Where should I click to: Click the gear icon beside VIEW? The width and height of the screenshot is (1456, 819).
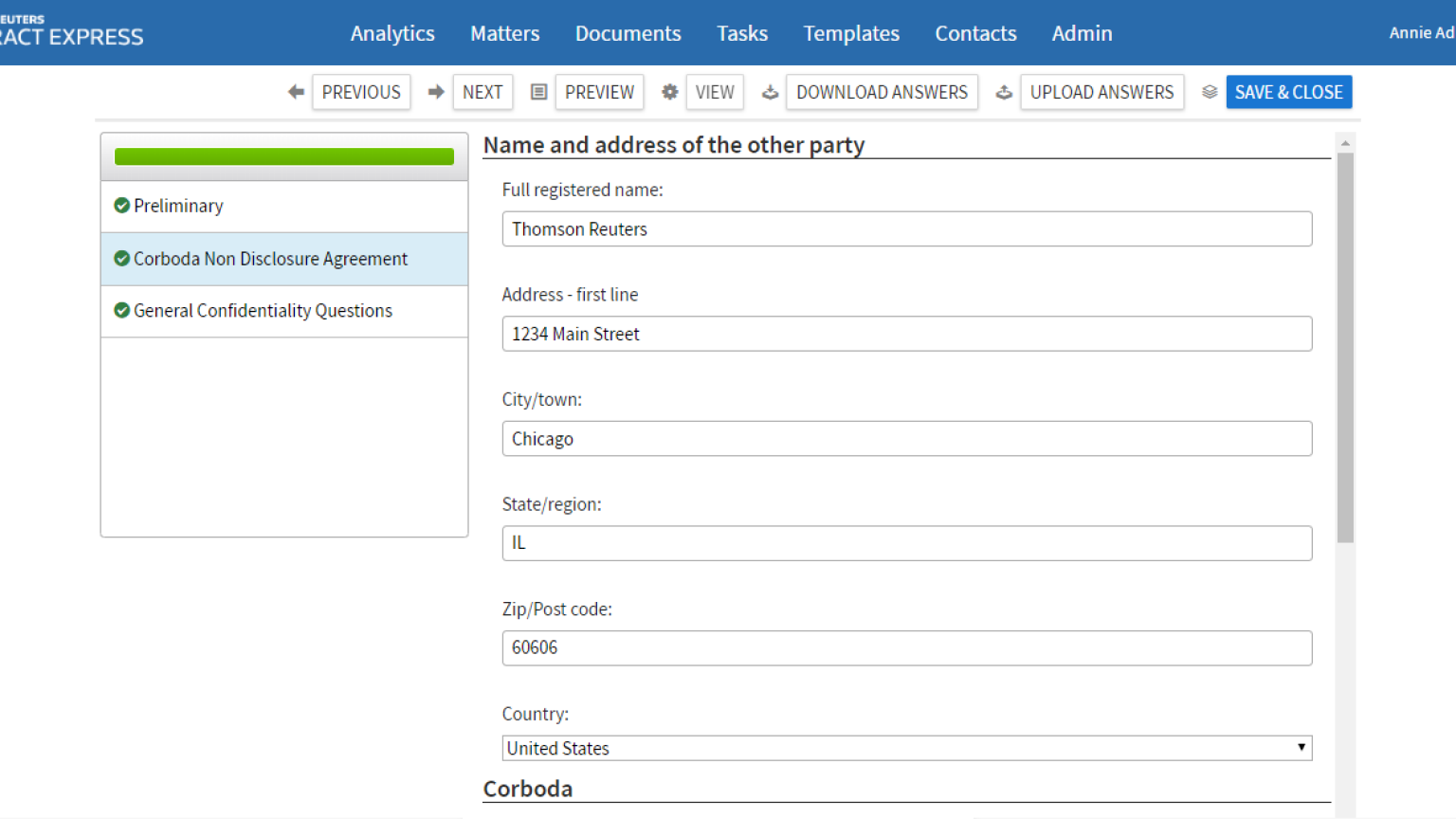pyautogui.click(x=669, y=92)
